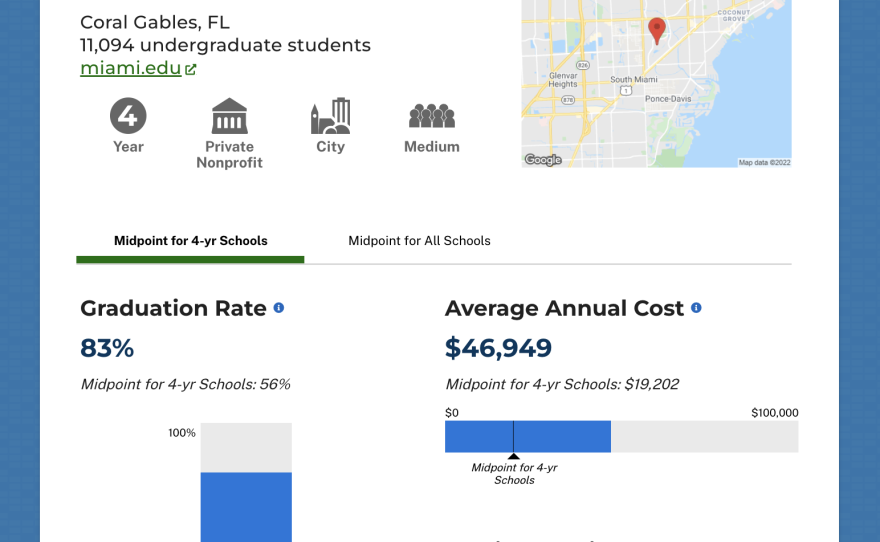This screenshot has width=880, height=542.
Task: Click the South Miami label on map
Action: [633, 80]
